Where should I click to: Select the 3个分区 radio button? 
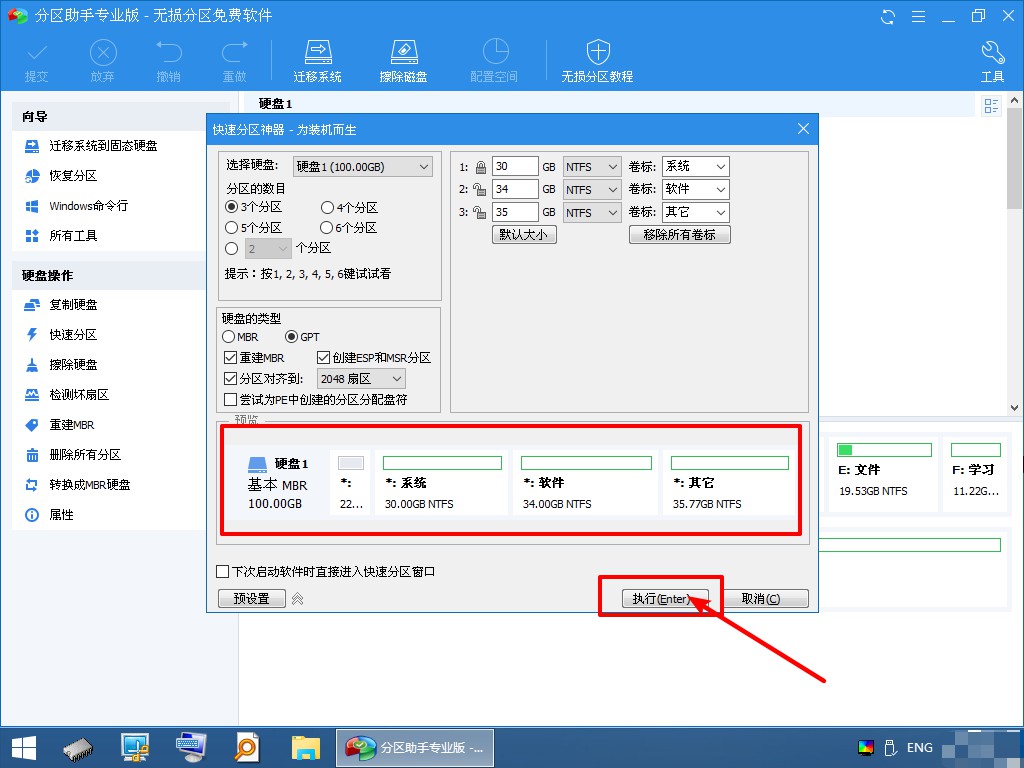[231, 207]
